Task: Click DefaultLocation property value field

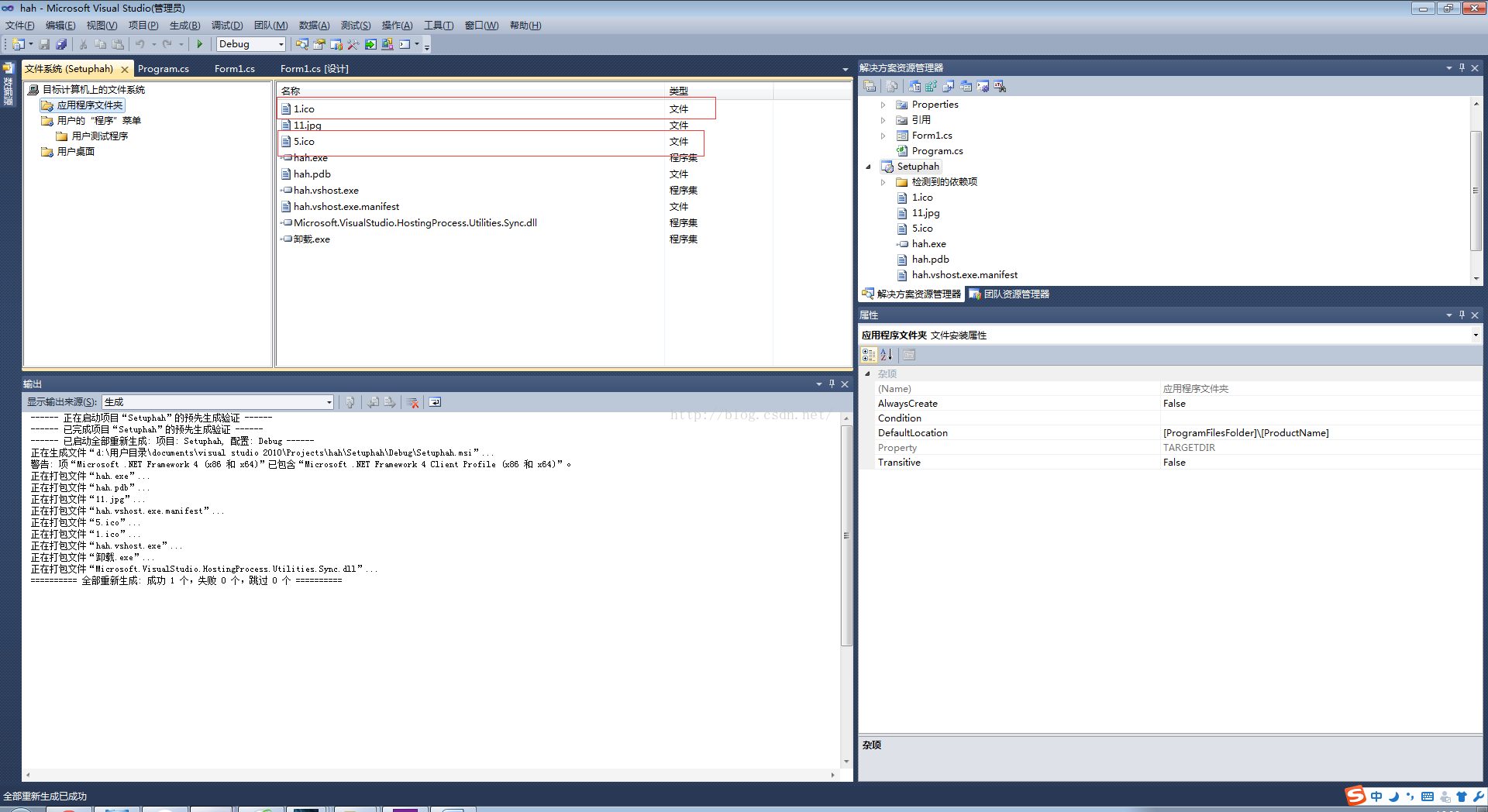Action: [1321, 433]
